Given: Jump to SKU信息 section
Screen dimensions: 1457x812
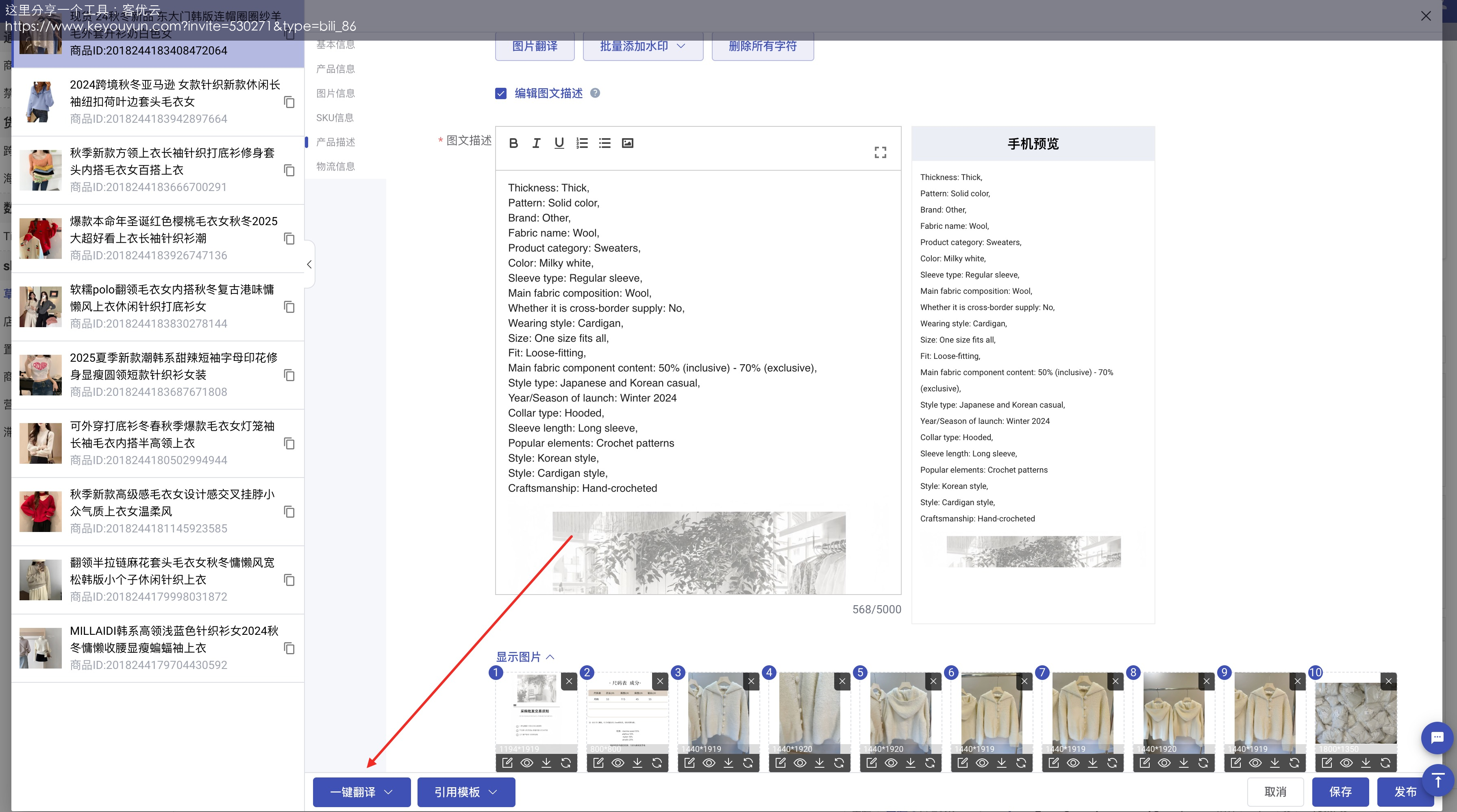Looking at the screenshot, I should 334,117.
